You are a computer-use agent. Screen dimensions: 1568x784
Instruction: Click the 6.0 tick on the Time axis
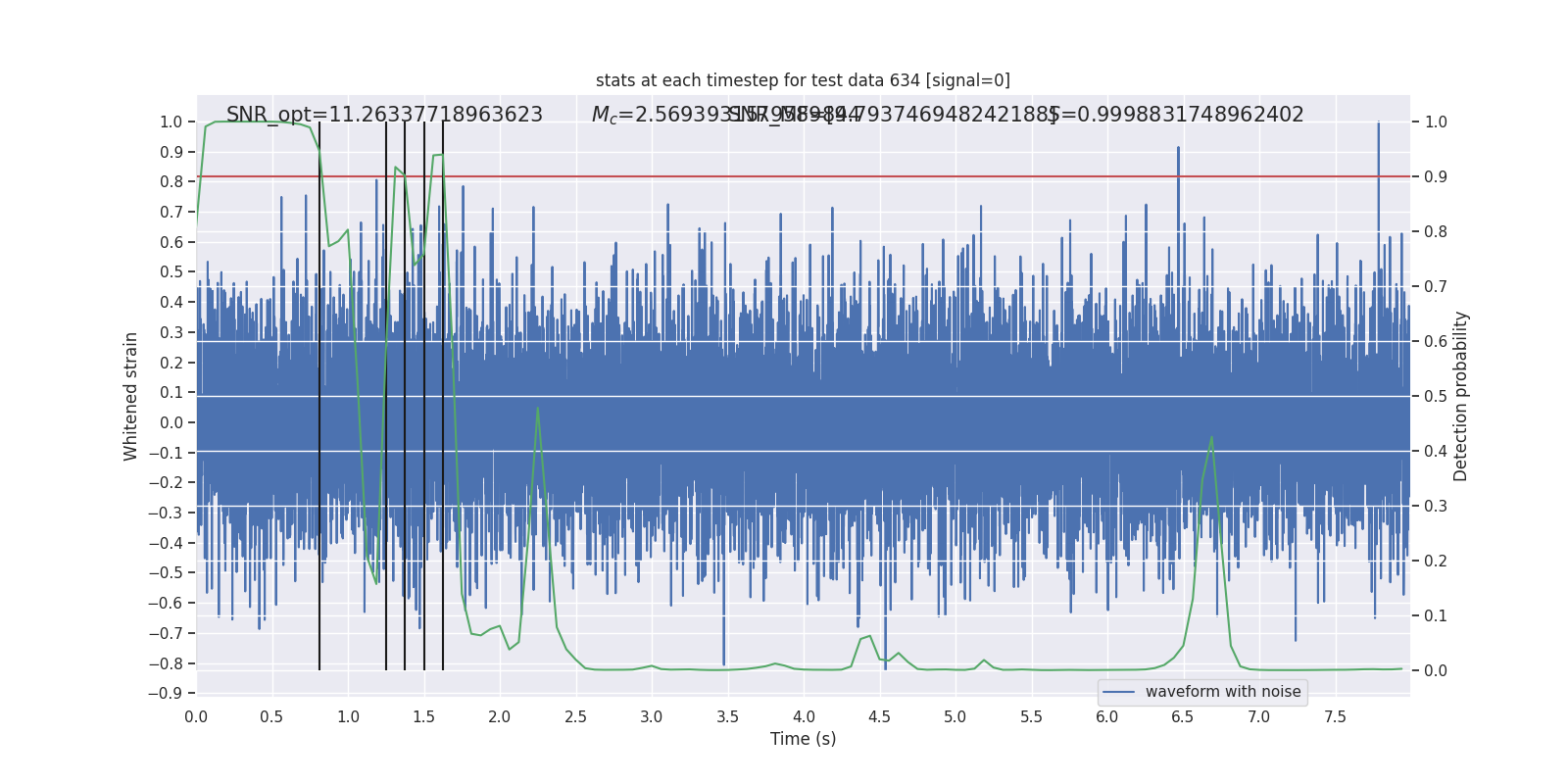point(1107,716)
